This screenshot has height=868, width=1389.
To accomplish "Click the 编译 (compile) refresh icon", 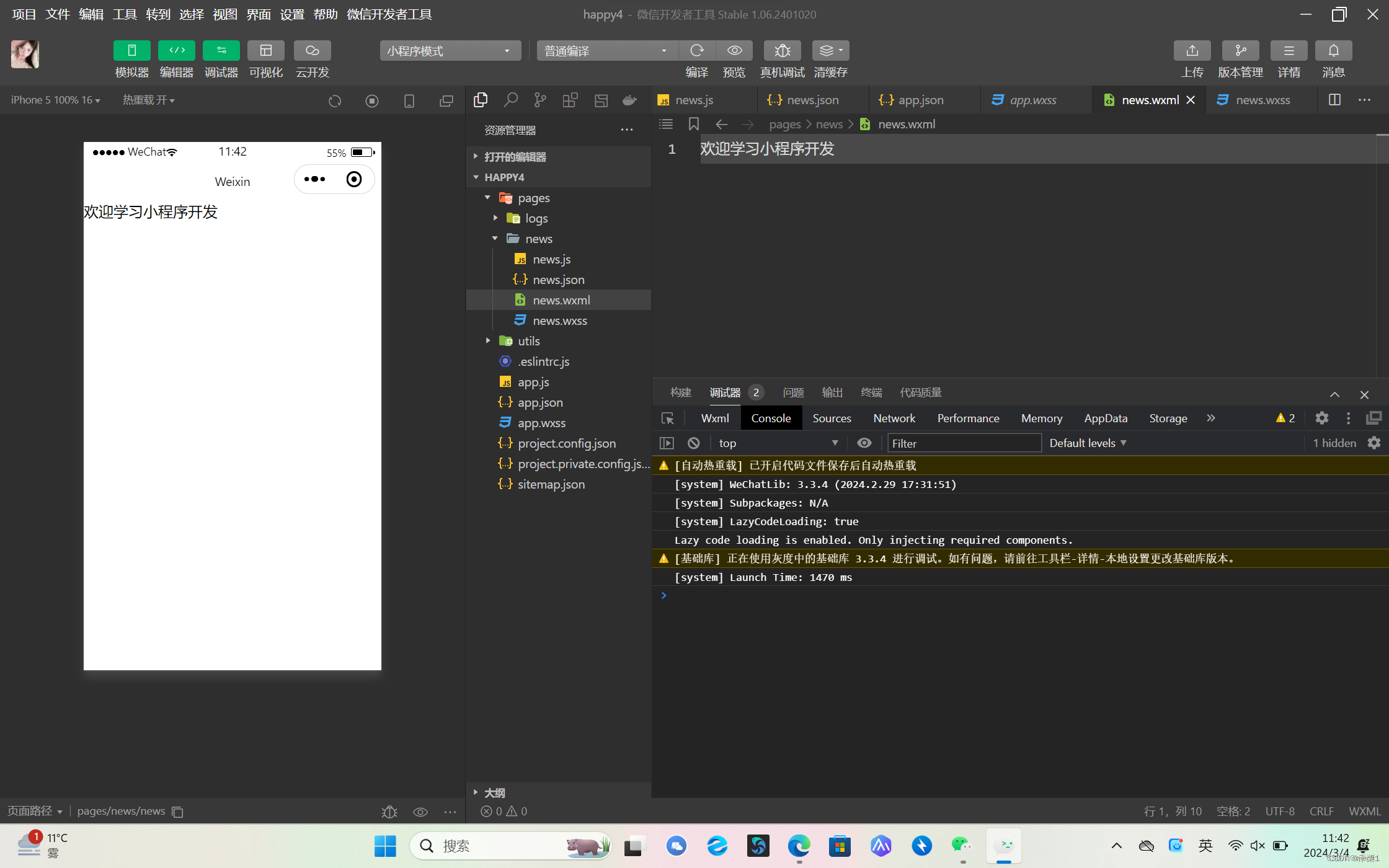I will [x=697, y=51].
